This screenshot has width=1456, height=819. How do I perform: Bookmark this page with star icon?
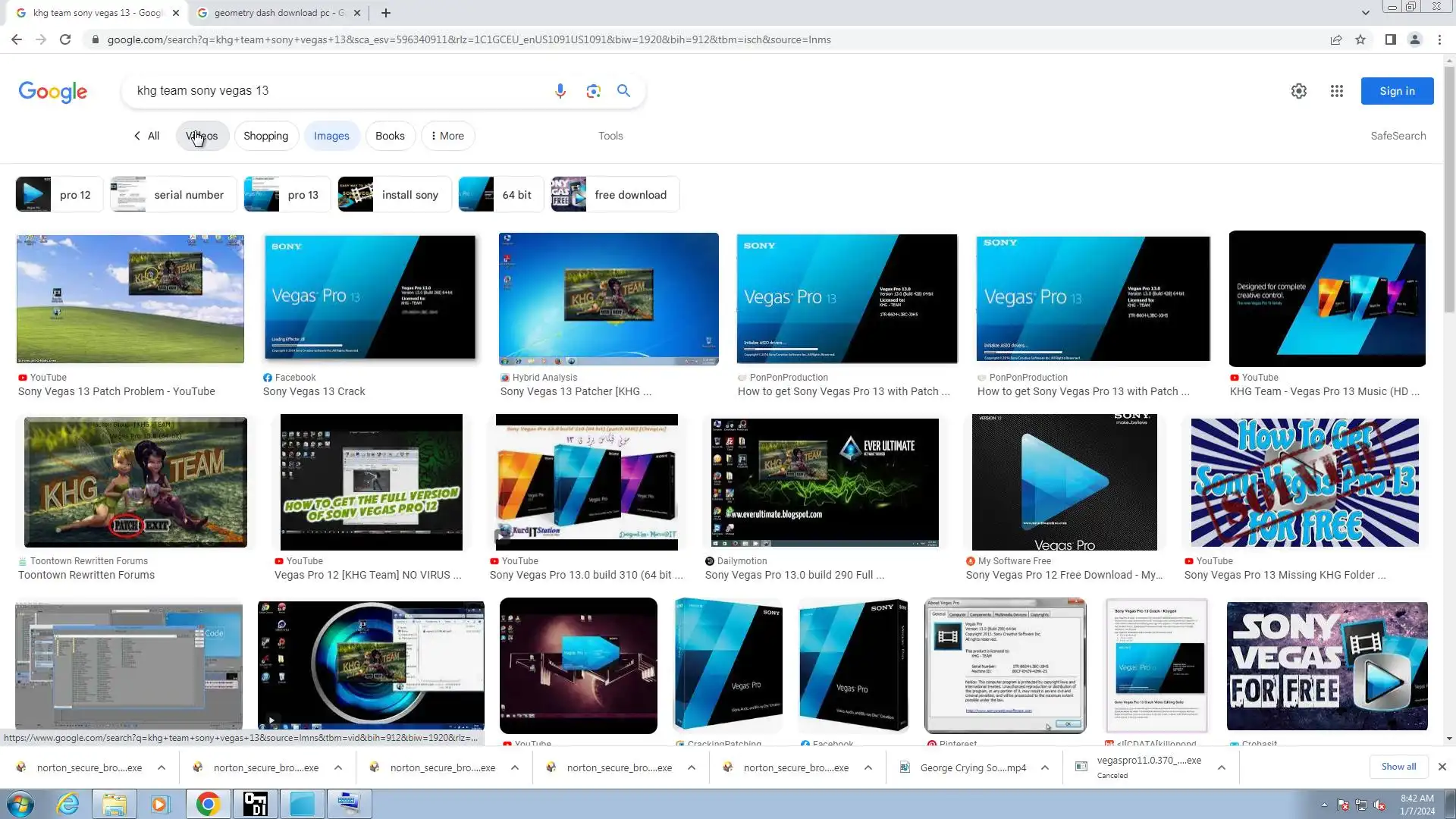[1360, 39]
